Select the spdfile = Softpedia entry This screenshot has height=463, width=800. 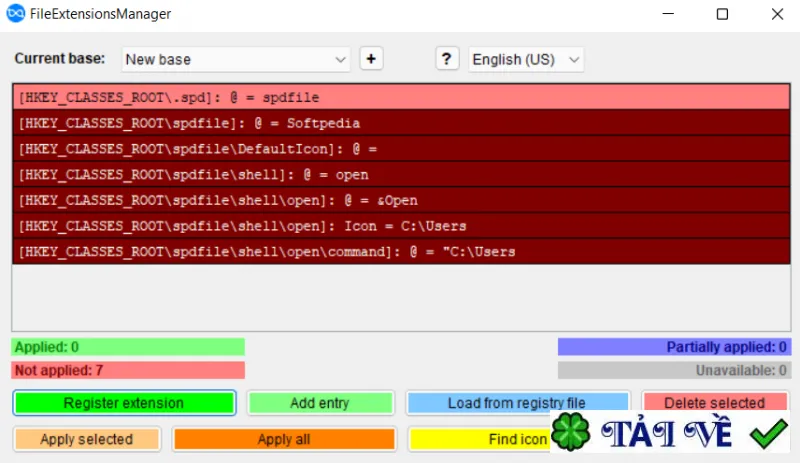tap(402, 123)
